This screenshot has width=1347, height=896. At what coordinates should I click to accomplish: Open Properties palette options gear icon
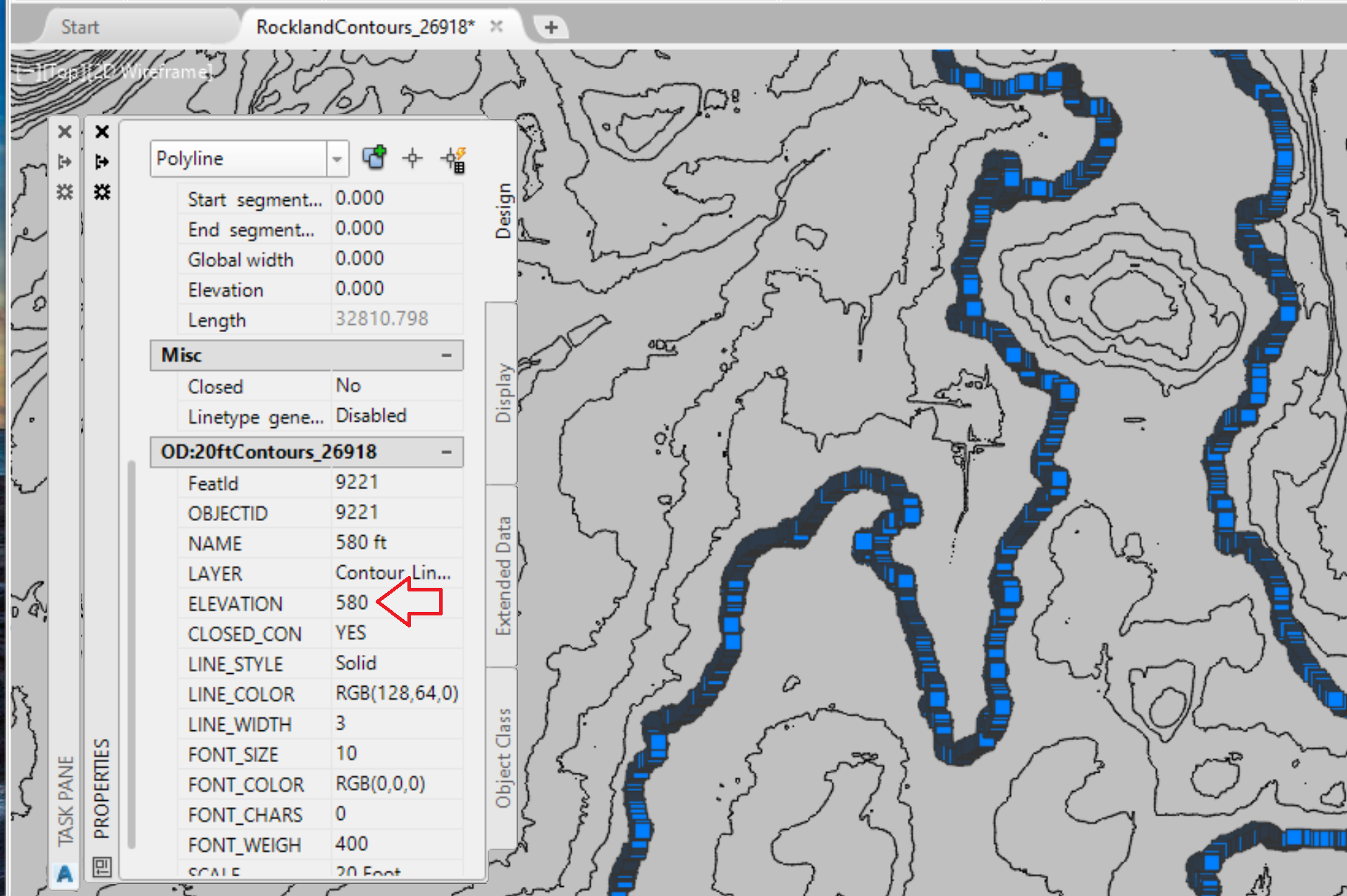click(102, 192)
